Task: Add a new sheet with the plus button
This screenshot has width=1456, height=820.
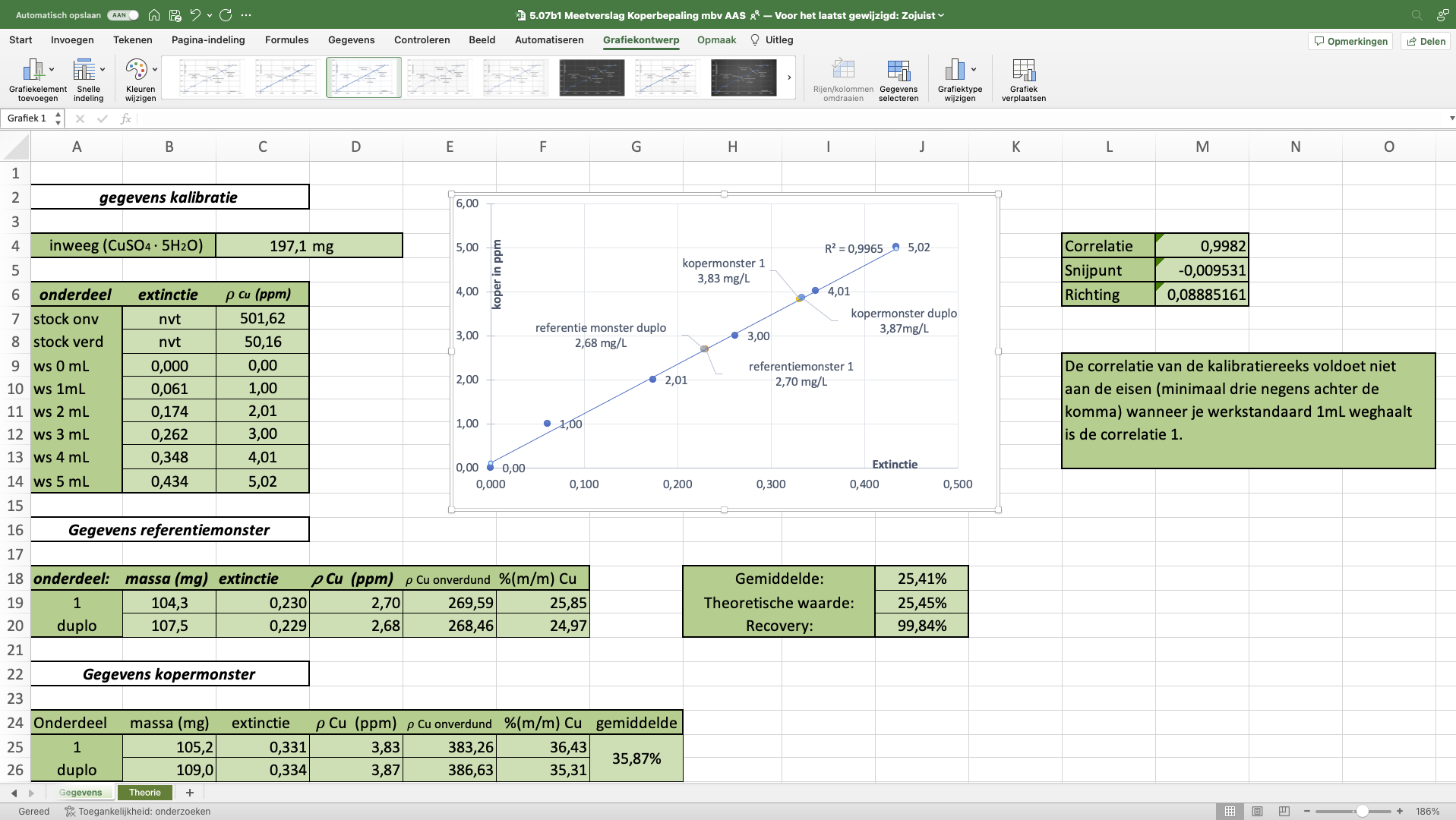Action: tap(190, 792)
